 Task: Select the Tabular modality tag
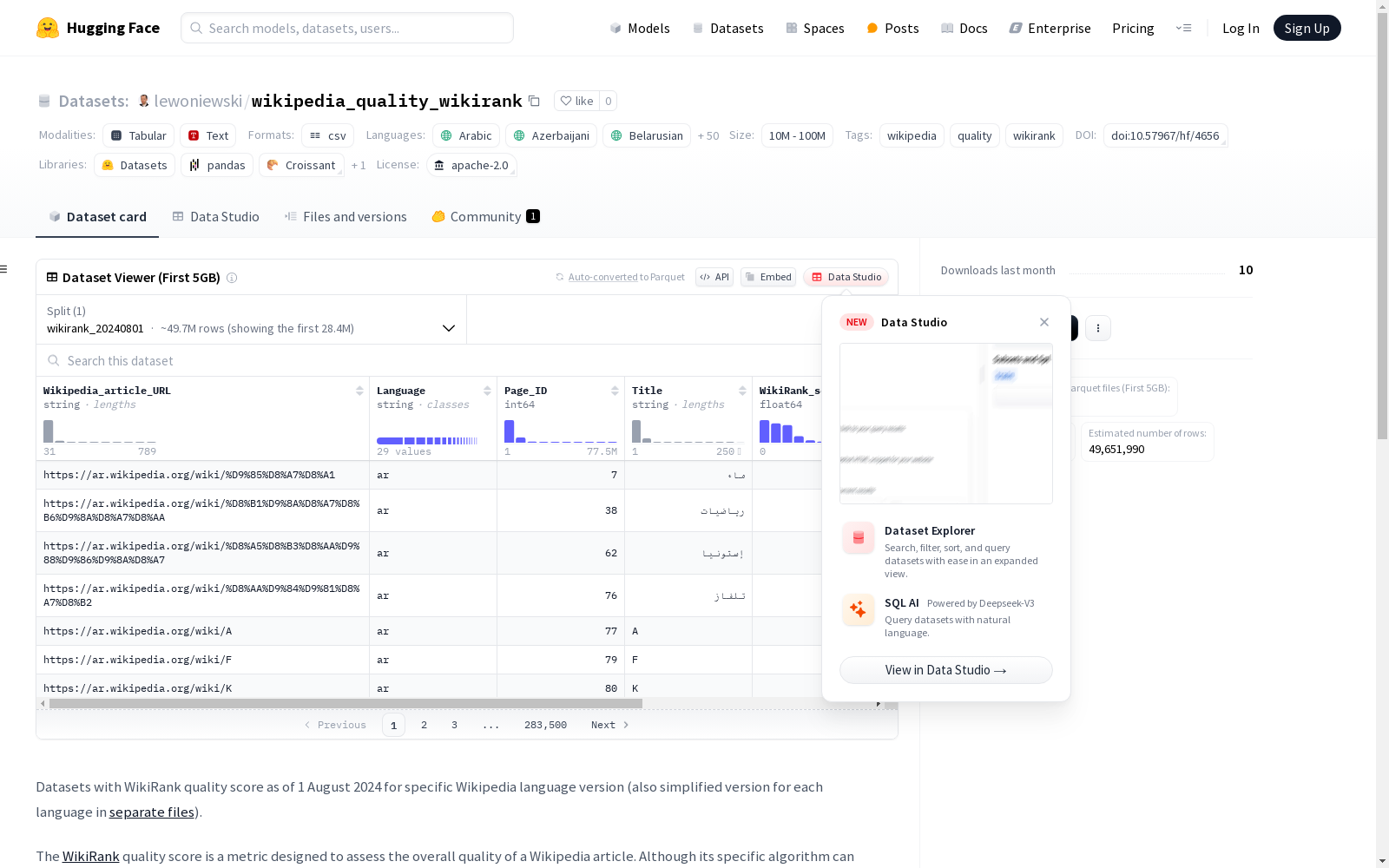pyautogui.click(x=139, y=135)
